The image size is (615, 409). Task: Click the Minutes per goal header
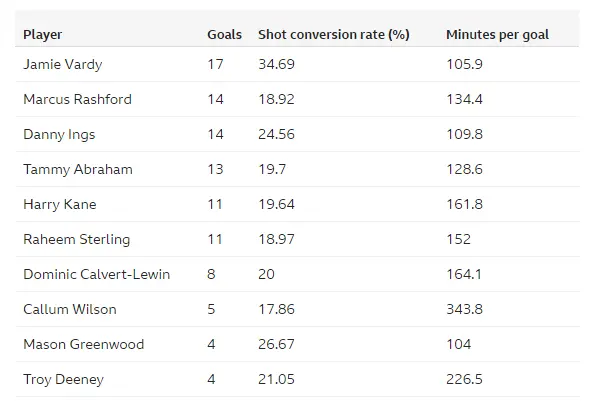pos(497,35)
